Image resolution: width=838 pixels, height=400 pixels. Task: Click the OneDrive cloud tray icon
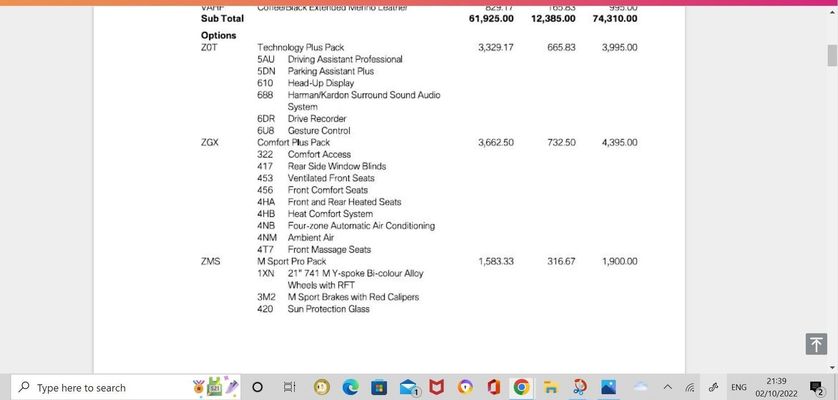click(640, 387)
